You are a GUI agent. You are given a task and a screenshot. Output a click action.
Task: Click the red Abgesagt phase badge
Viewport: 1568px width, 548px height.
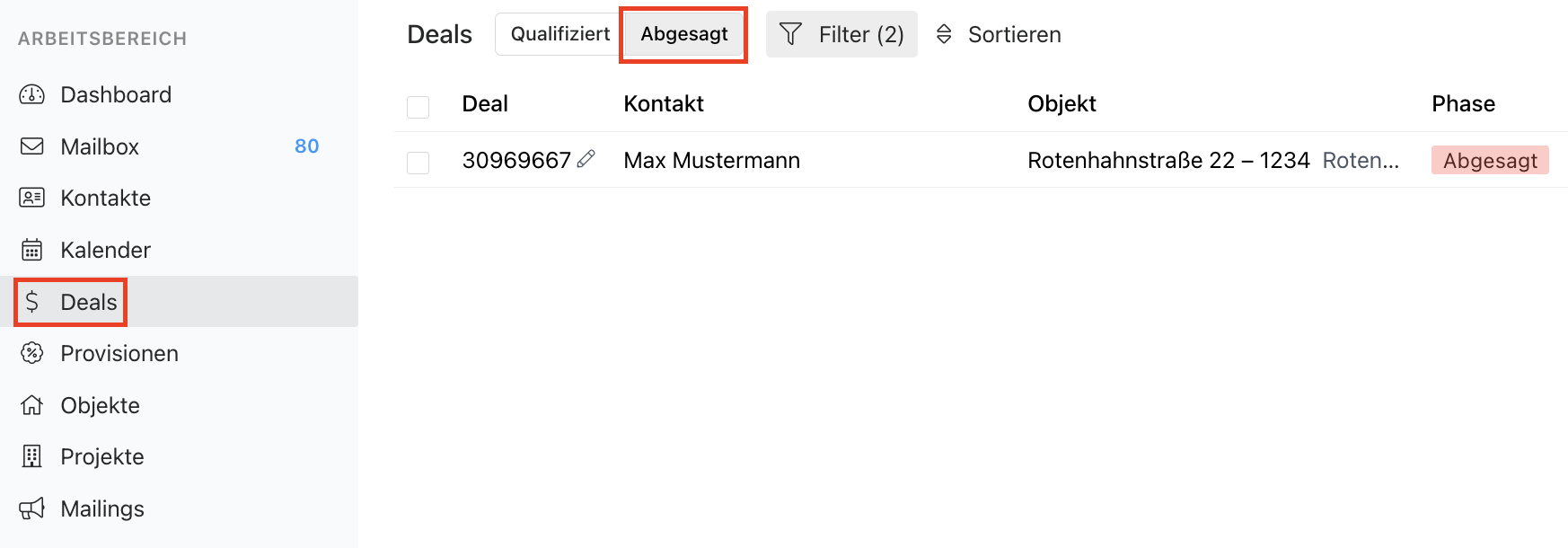(1489, 160)
